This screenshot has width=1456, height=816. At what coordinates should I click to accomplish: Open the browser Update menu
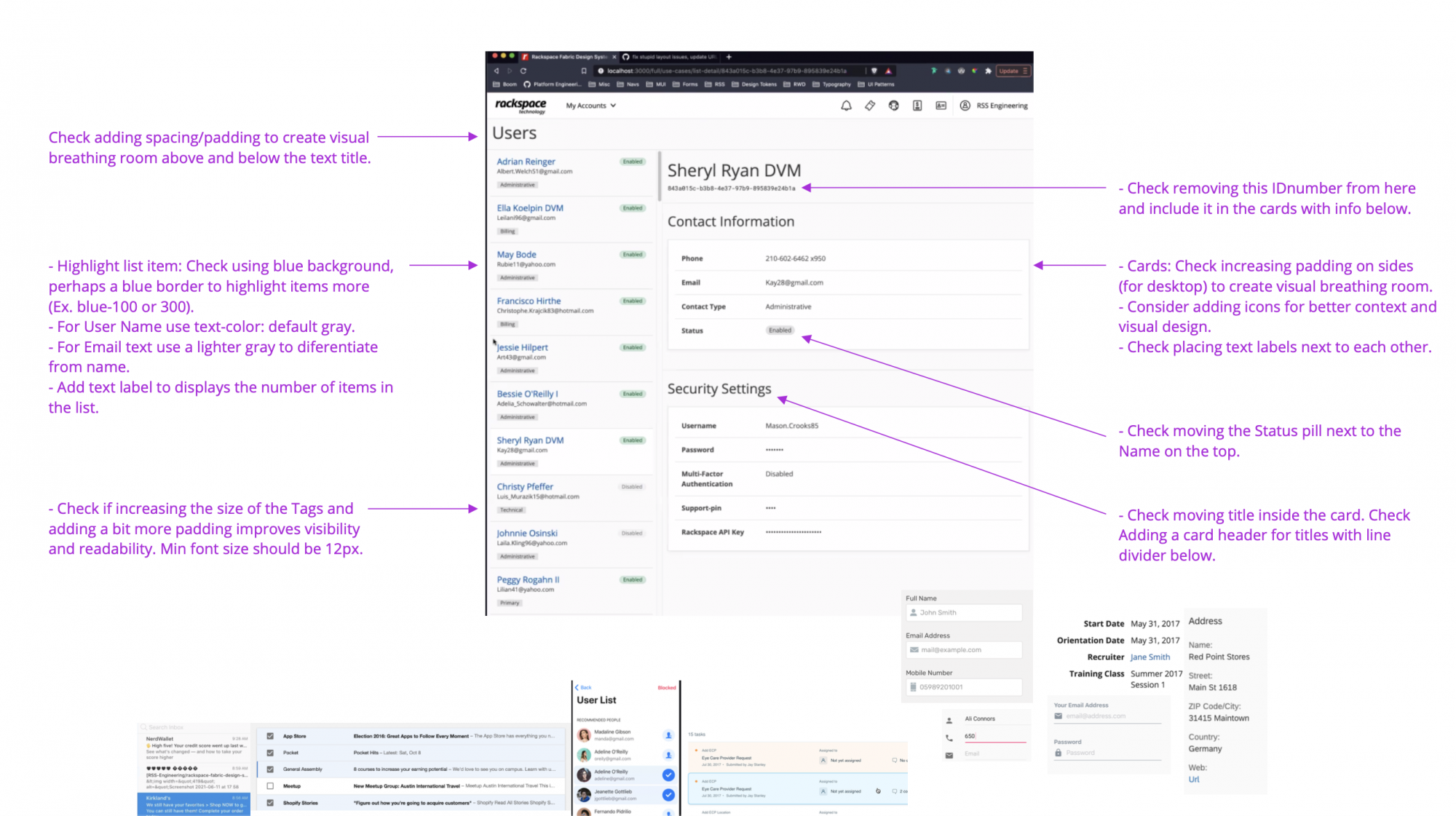click(1013, 71)
